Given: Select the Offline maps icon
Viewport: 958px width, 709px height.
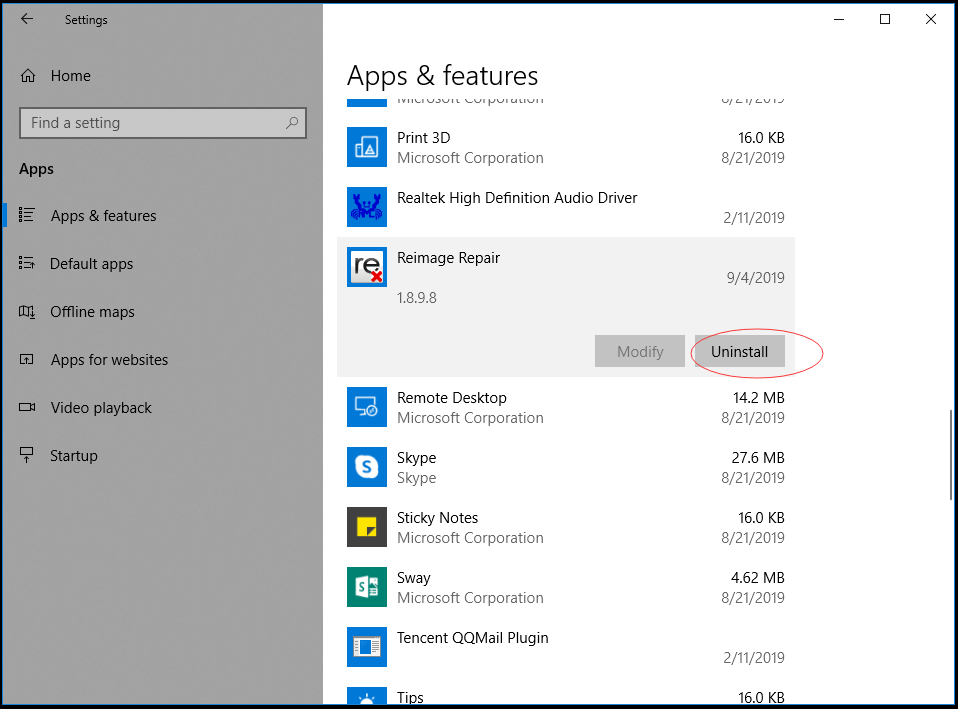Looking at the screenshot, I should click(x=26, y=312).
